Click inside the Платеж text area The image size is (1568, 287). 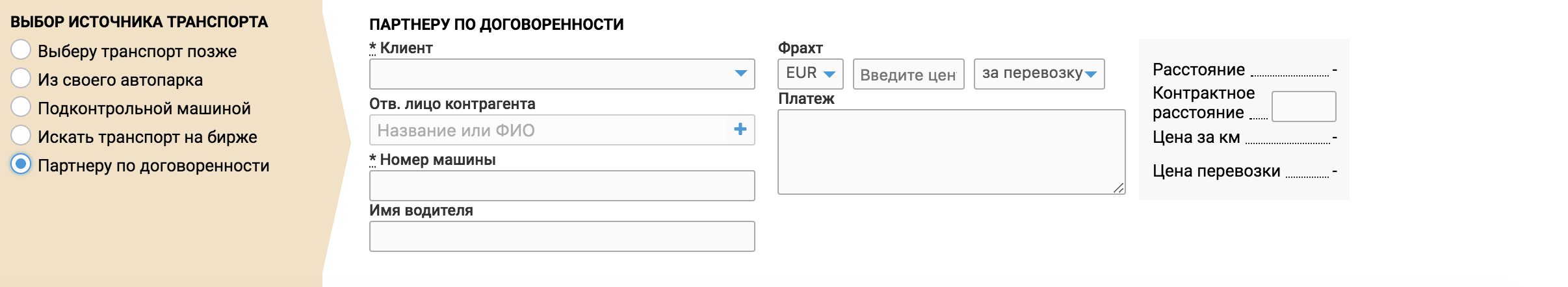pyautogui.click(x=951, y=152)
